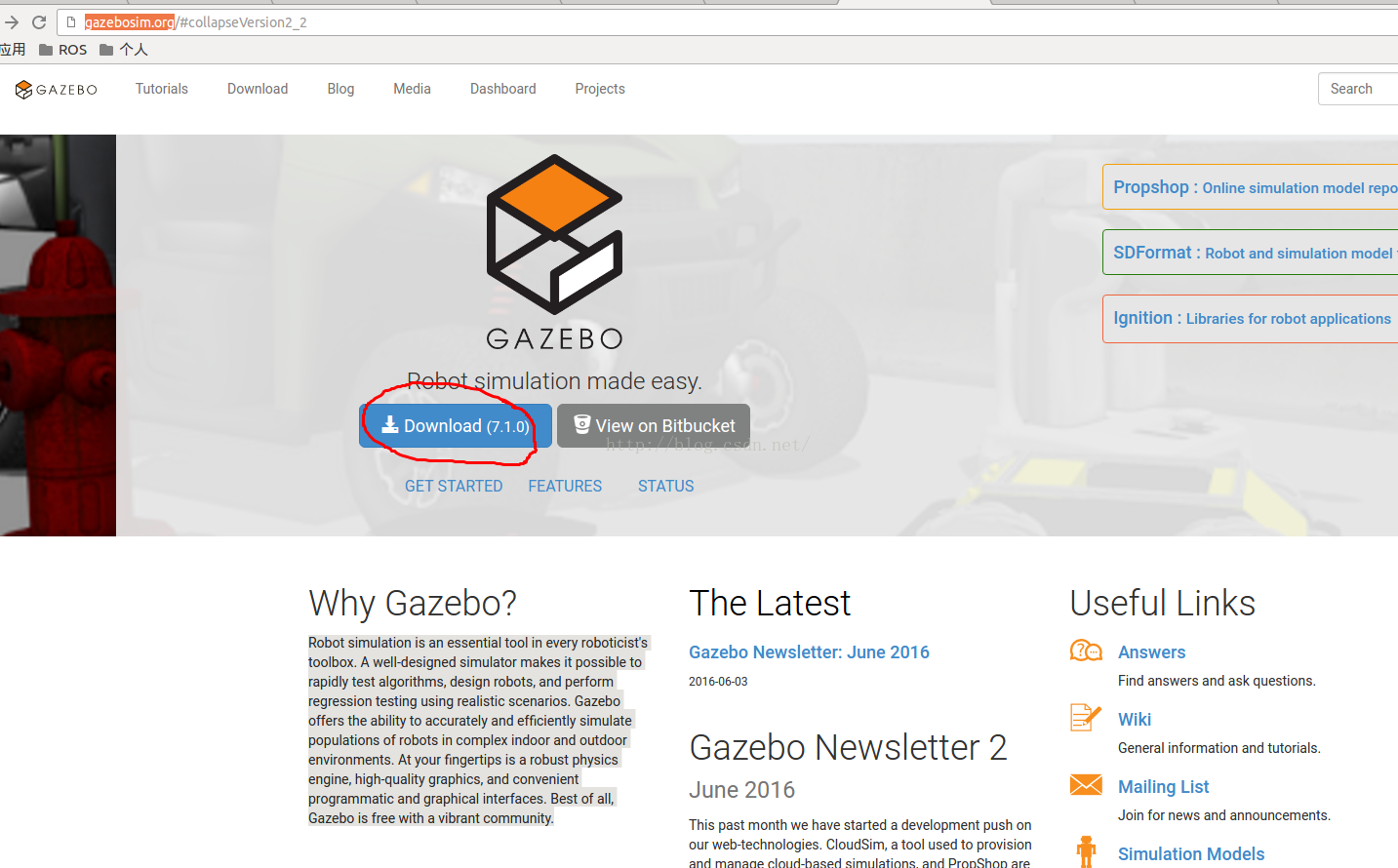
Task: Open the Ignition libraries link box
Action: 1251,318
